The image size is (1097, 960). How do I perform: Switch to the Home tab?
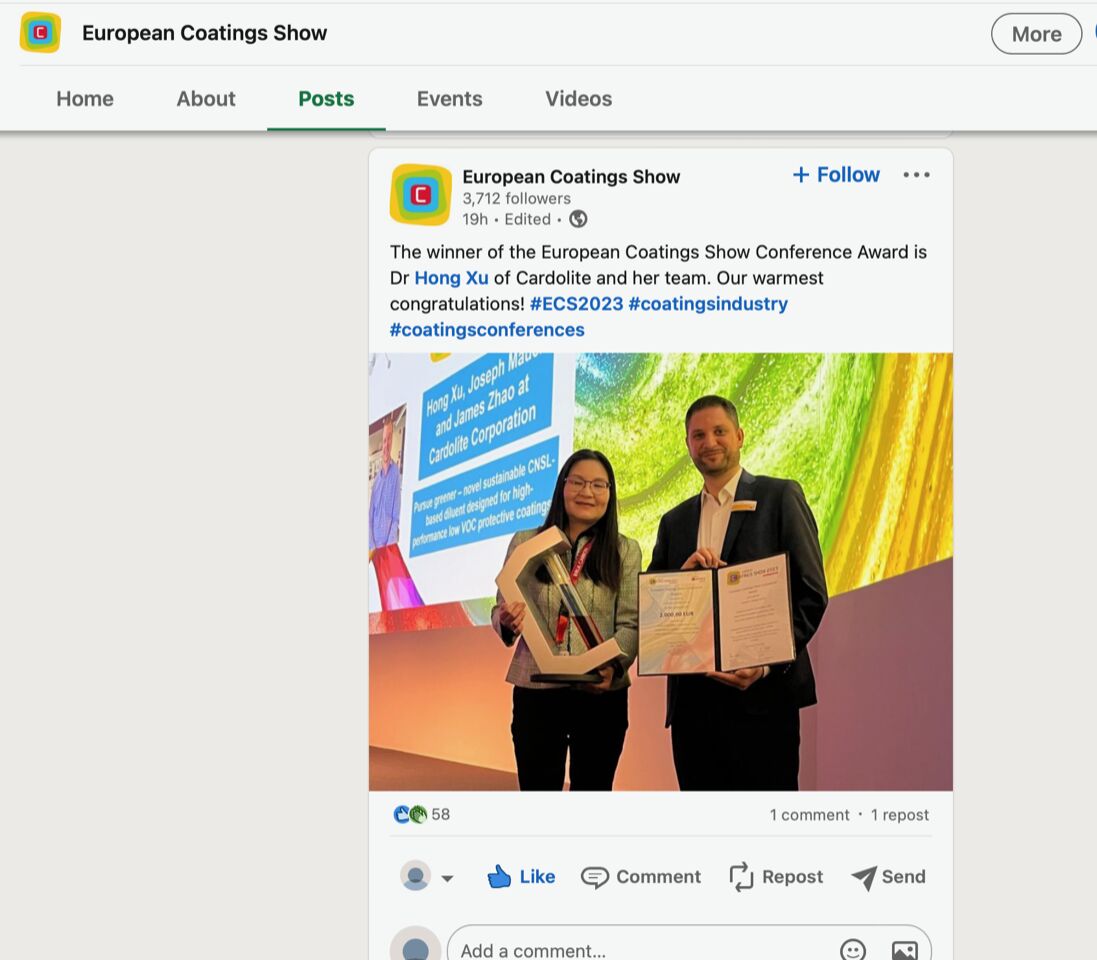85,99
